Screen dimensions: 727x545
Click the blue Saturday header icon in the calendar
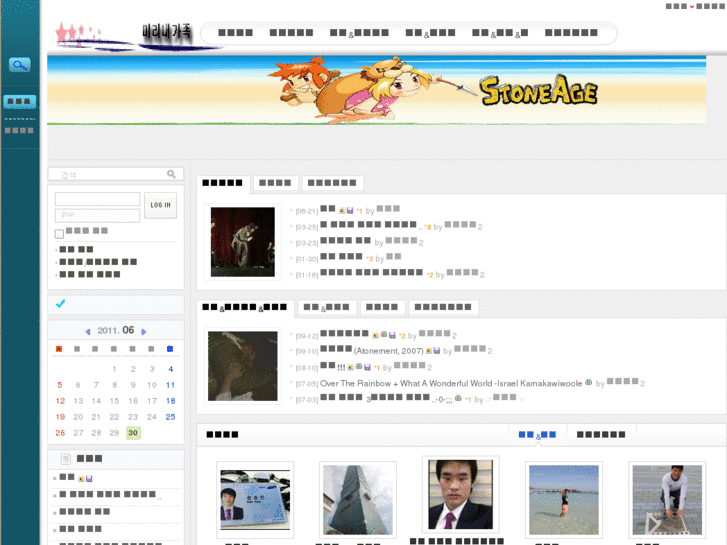pos(170,349)
